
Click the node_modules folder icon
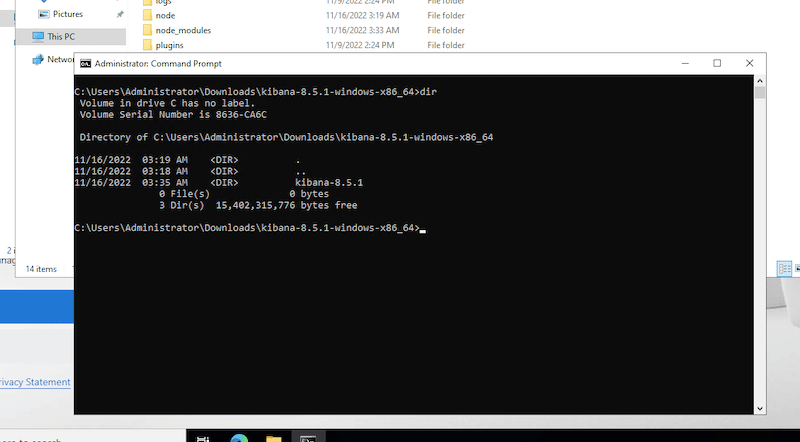(147, 30)
